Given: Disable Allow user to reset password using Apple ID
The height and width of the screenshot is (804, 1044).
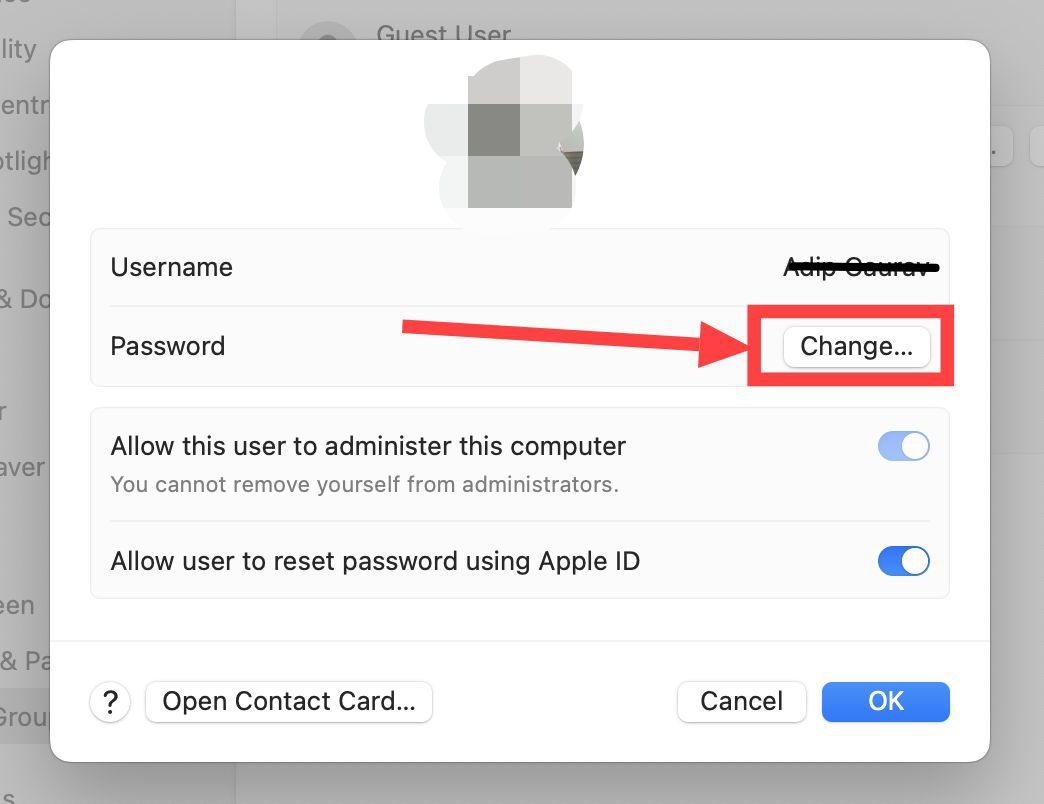Looking at the screenshot, I should (904, 561).
